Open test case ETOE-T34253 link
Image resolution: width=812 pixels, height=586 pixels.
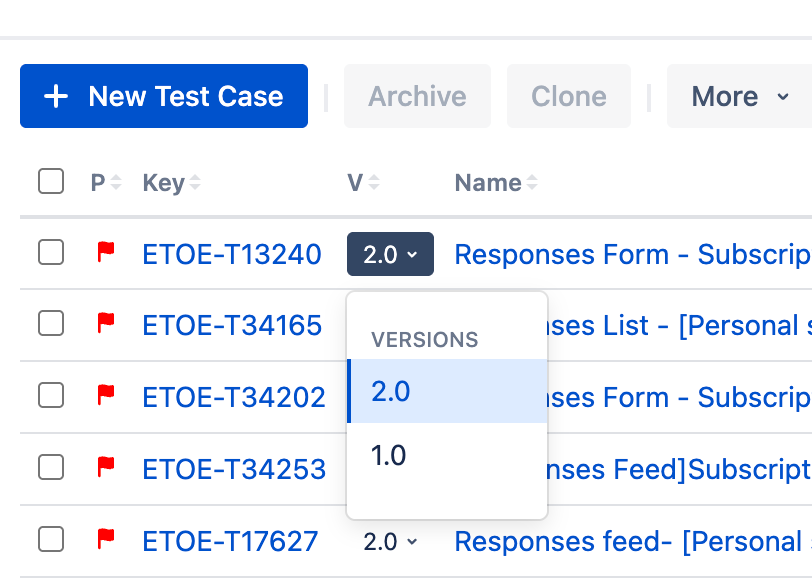coord(234,470)
